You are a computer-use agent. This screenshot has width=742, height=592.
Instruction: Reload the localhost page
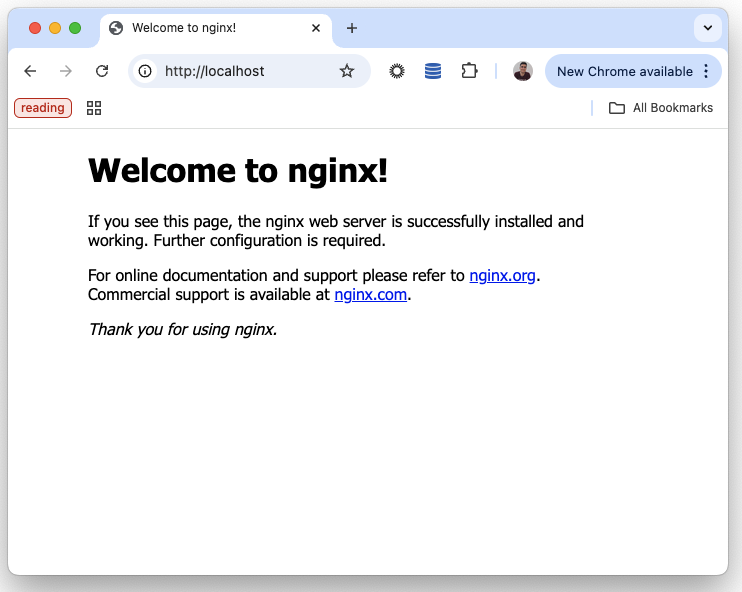102,71
